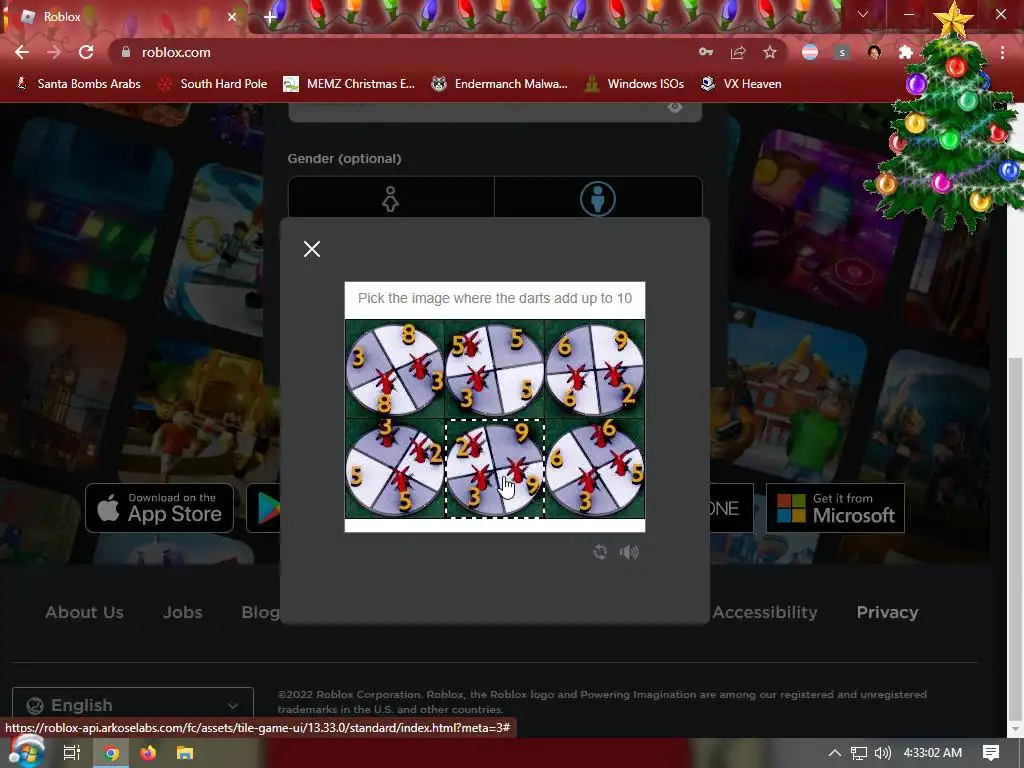Open the About Us footer link
Image resolution: width=1024 pixels, height=768 pixels.
[84, 613]
